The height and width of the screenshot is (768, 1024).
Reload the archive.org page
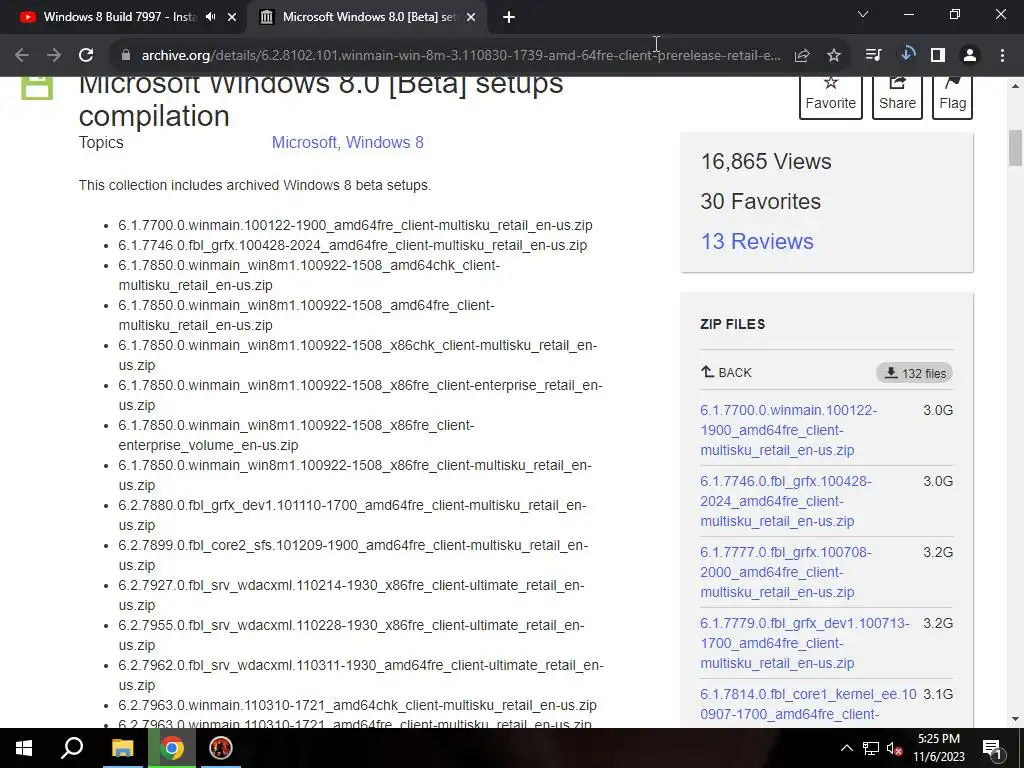tap(86, 56)
